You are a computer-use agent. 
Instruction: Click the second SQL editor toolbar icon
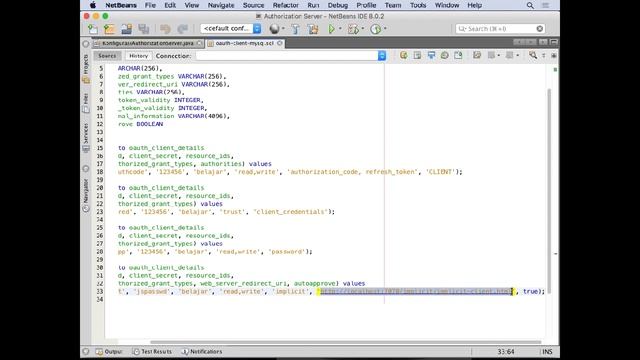(417, 55)
